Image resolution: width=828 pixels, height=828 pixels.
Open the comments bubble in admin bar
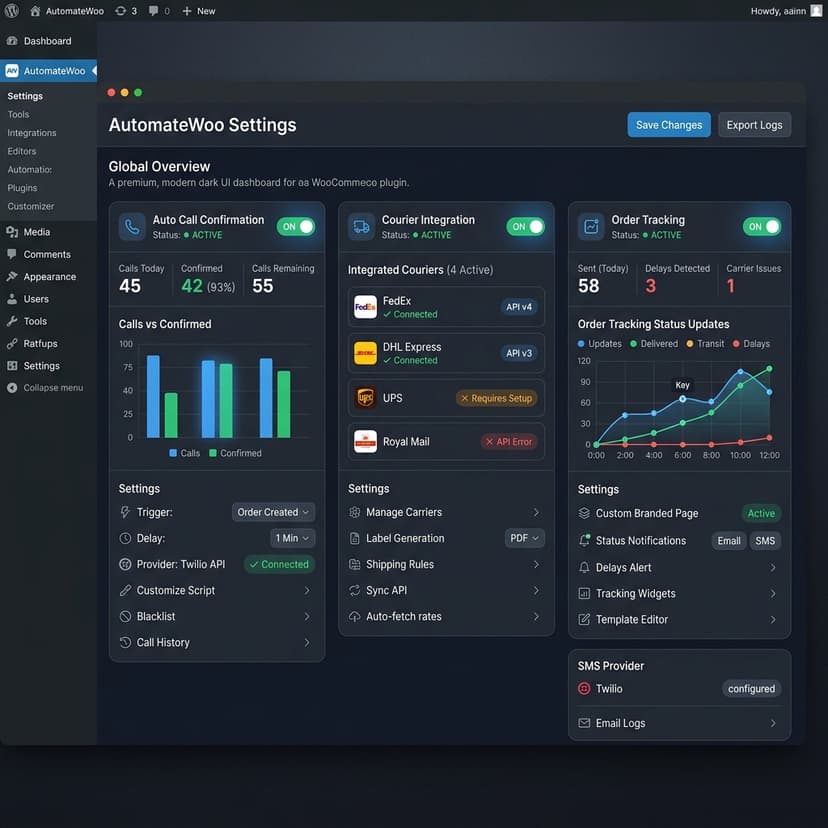pyautogui.click(x=154, y=11)
